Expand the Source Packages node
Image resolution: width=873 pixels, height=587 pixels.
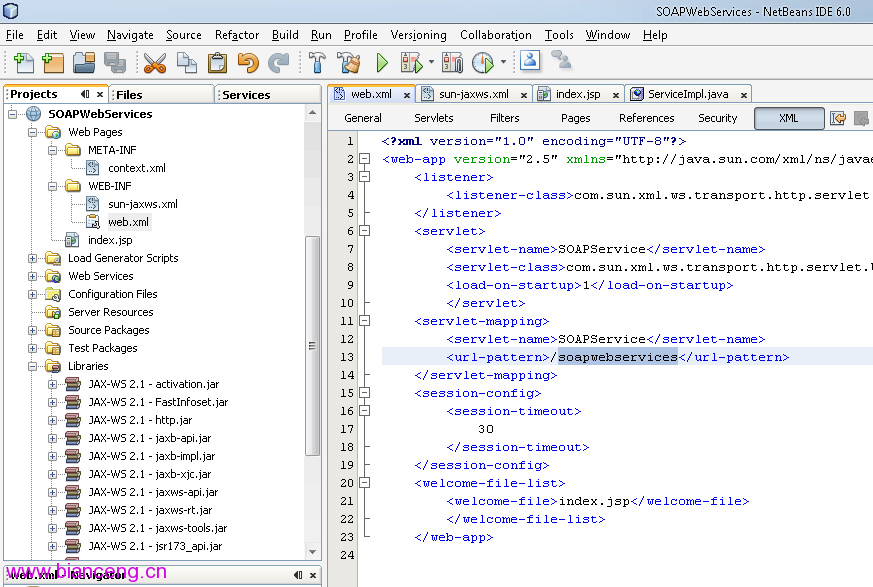tap(33, 330)
